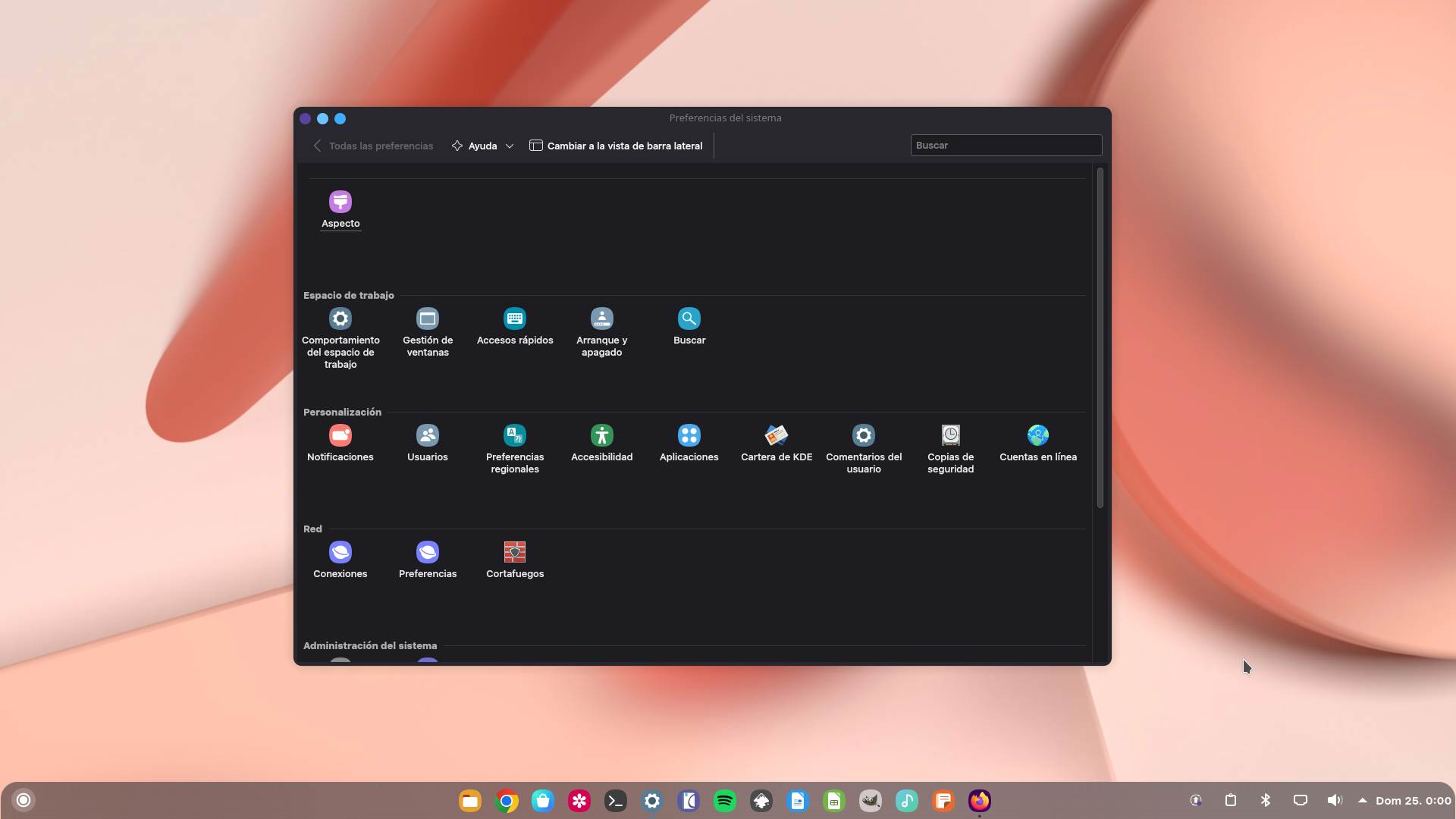Switch to the sidebar view
This screenshot has width=1456, height=819.
617,146
